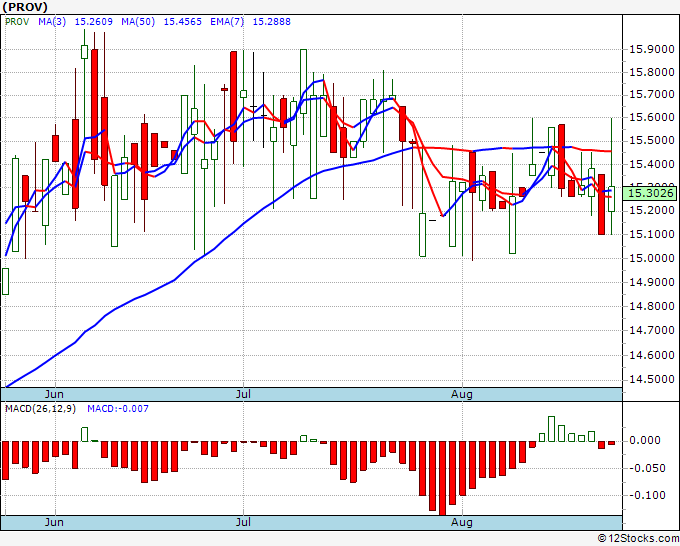
Task: Click Aug on the MACD panel time axis
Action: (461, 522)
